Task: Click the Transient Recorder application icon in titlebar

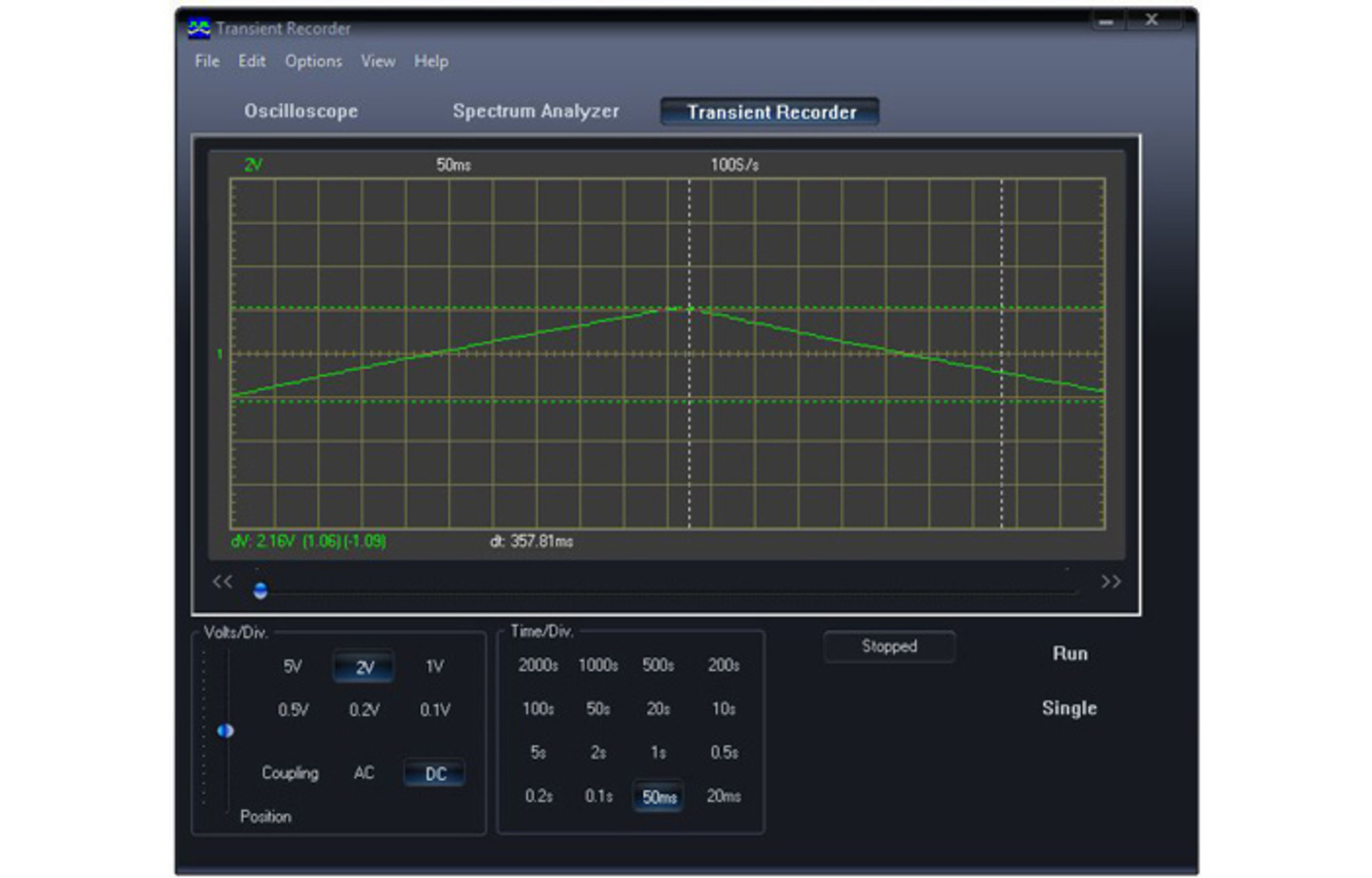Action: (197, 27)
